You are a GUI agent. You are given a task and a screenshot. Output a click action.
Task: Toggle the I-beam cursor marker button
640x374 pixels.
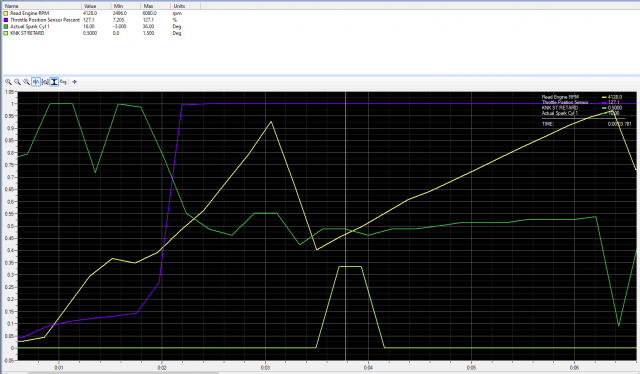coord(54,82)
